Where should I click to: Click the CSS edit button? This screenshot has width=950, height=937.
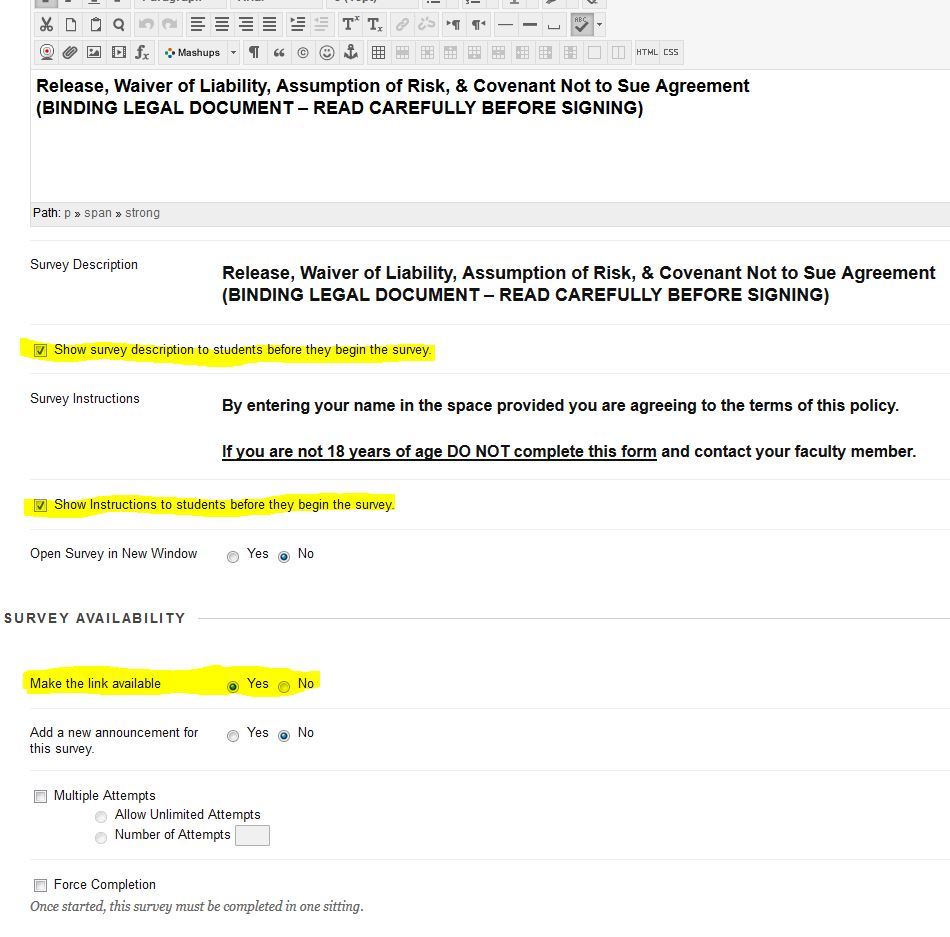coord(670,52)
